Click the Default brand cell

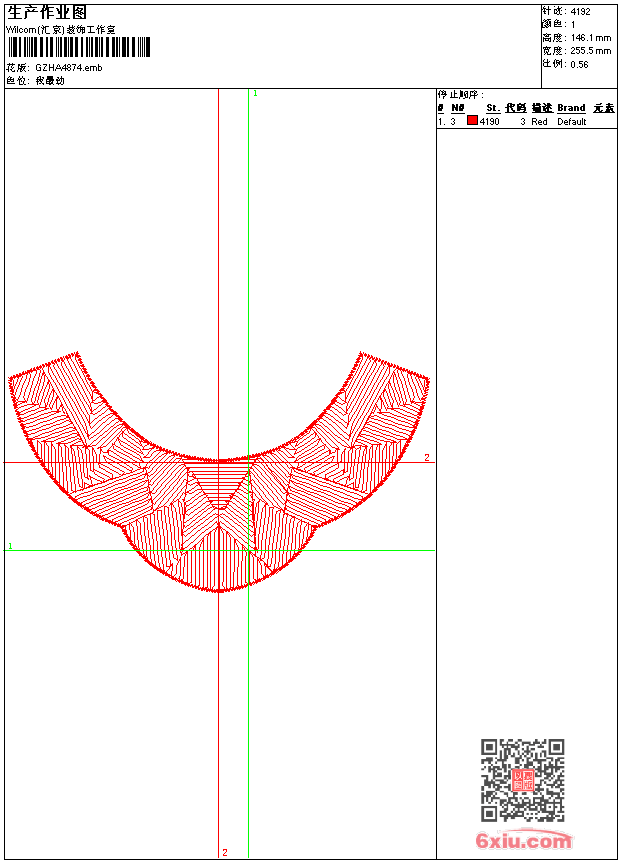572,121
